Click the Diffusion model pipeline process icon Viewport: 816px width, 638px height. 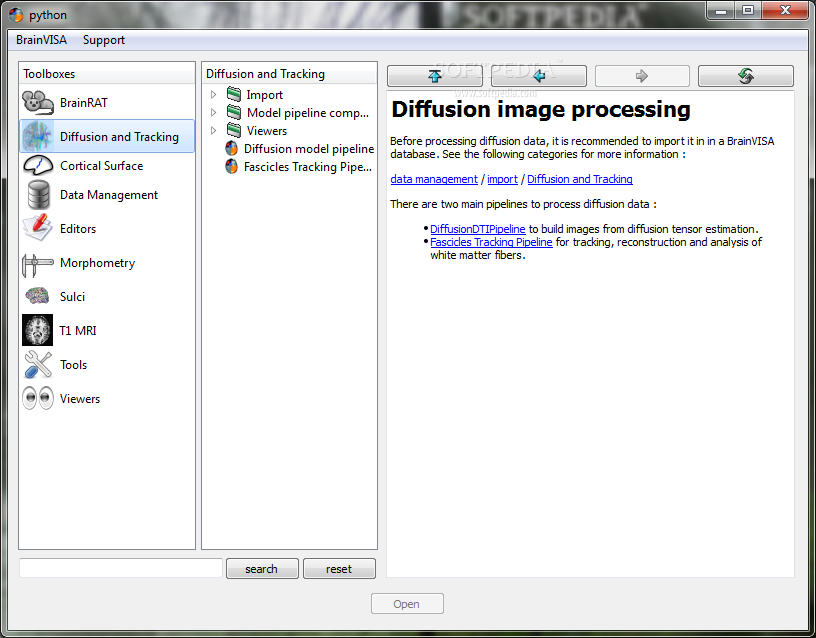point(232,148)
